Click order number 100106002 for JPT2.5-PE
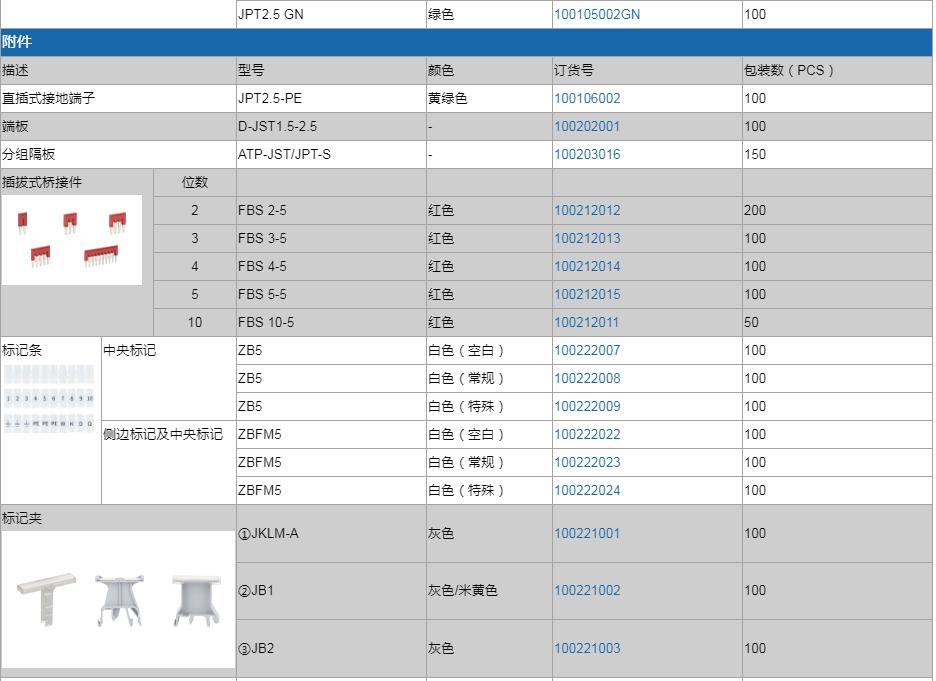 pos(587,99)
